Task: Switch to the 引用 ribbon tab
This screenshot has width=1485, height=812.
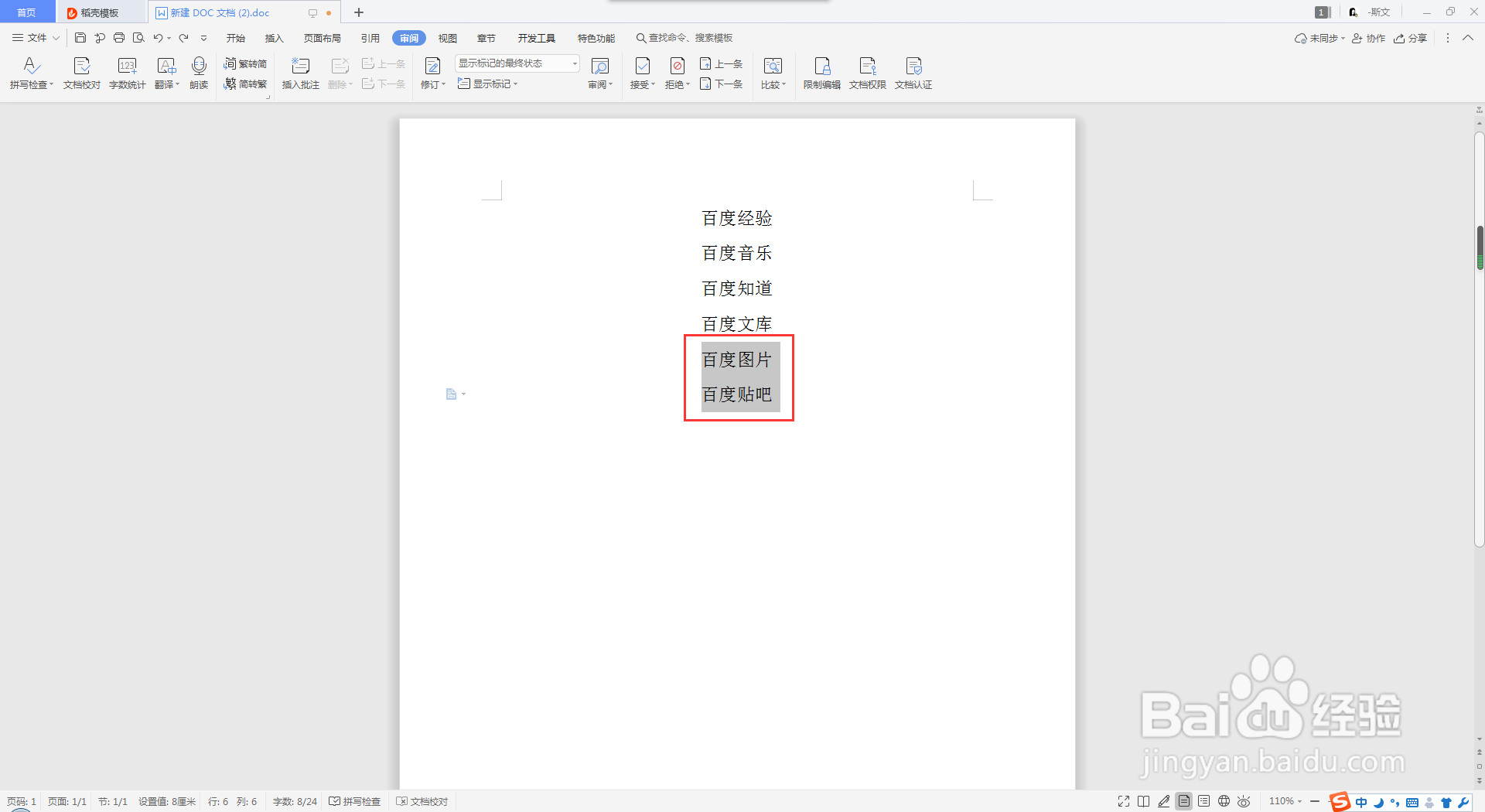Action: [370, 38]
